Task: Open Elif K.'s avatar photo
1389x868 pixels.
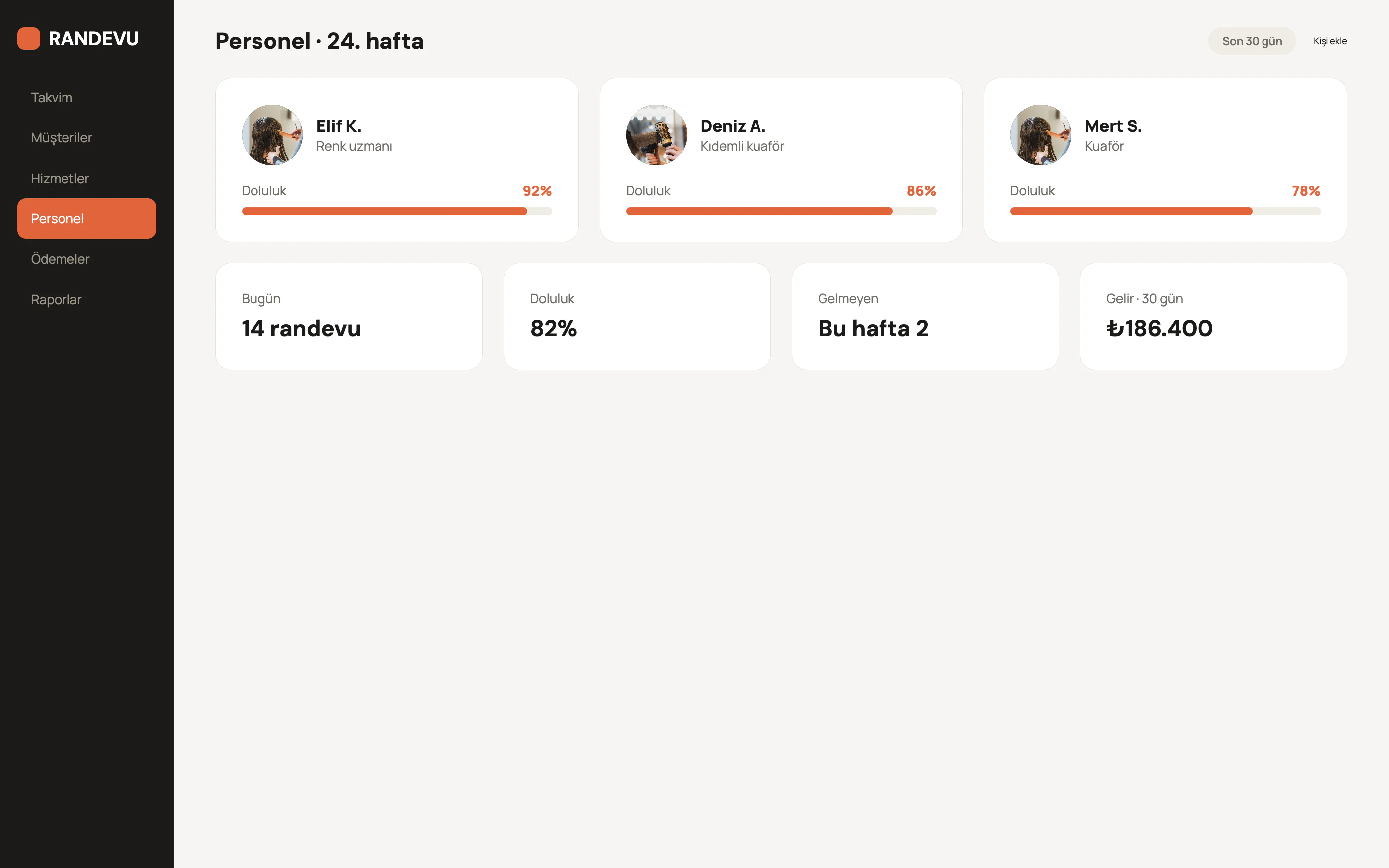Action: 272,135
